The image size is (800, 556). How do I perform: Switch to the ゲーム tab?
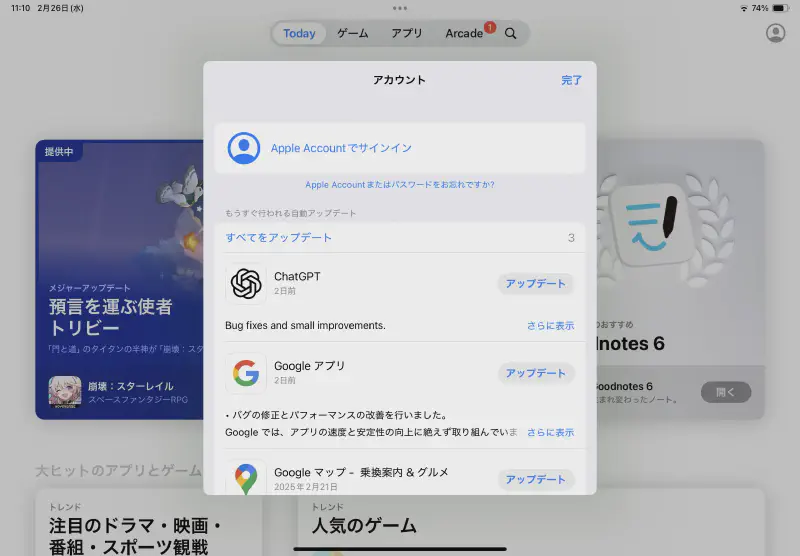point(352,34)
